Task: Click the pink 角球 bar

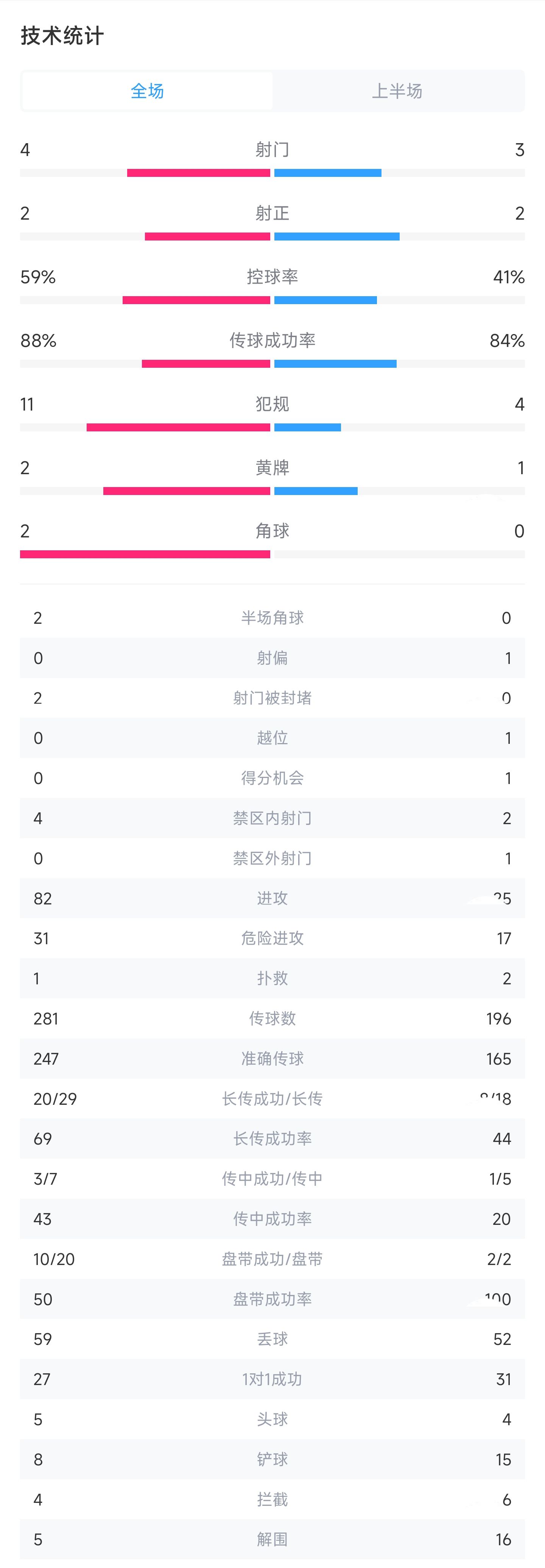Action: pyautogui.click(x=145, y=554)
